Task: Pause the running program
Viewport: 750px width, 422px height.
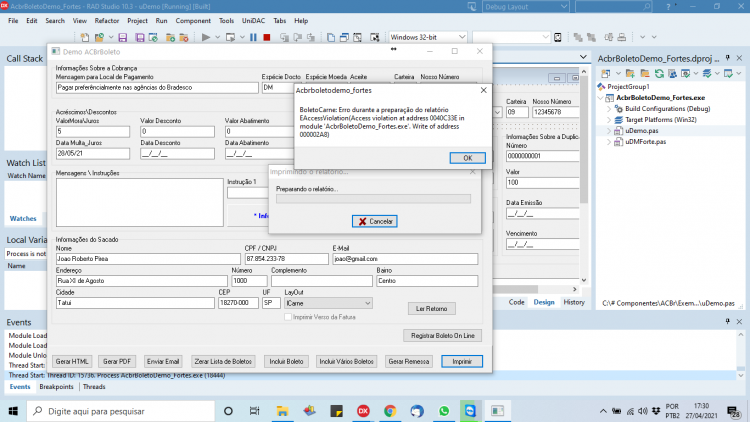Action: [x=253, y=37]
